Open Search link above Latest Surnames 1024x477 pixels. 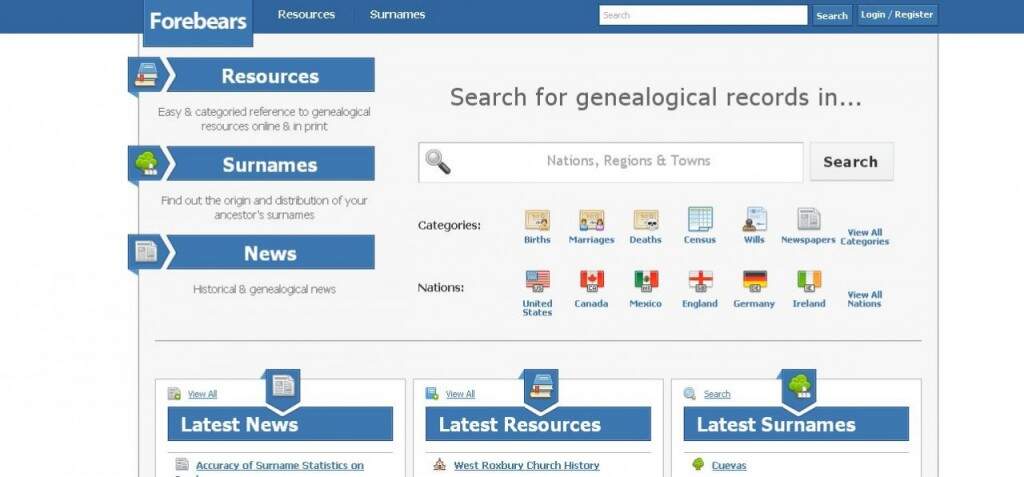tap(717, 394)
